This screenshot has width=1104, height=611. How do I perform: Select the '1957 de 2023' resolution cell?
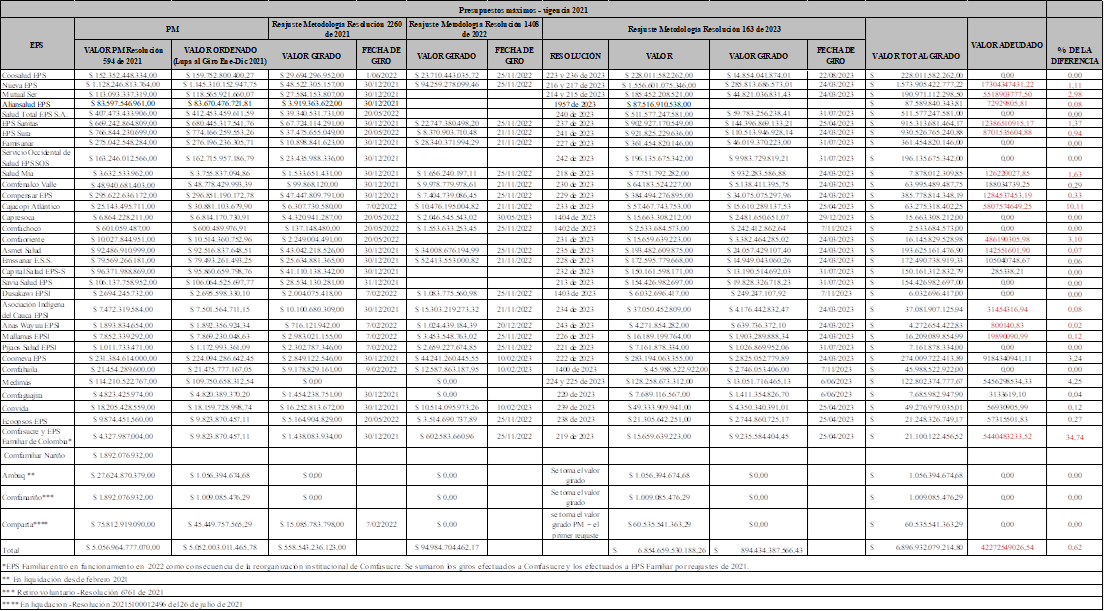coord(577,103)
